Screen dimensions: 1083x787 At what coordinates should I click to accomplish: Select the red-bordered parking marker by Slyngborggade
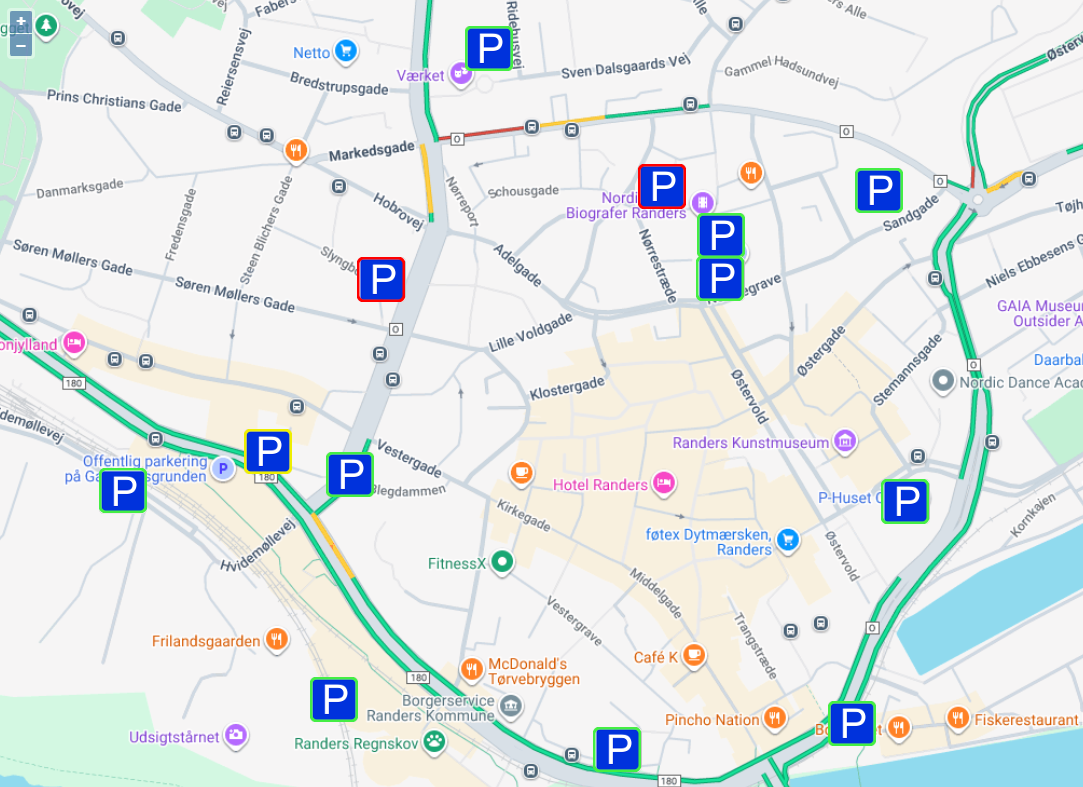381,279
